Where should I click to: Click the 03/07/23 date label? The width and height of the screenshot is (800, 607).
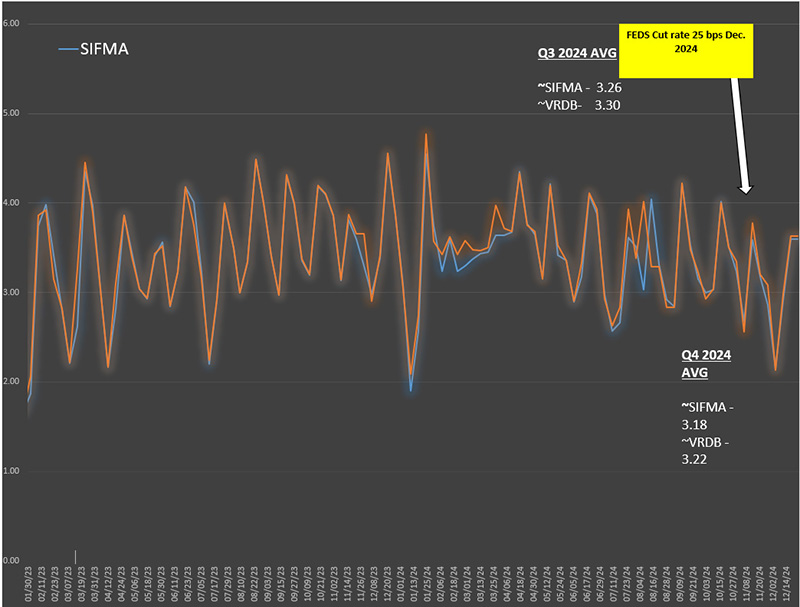pyautogui.click(x=68, y=584)
